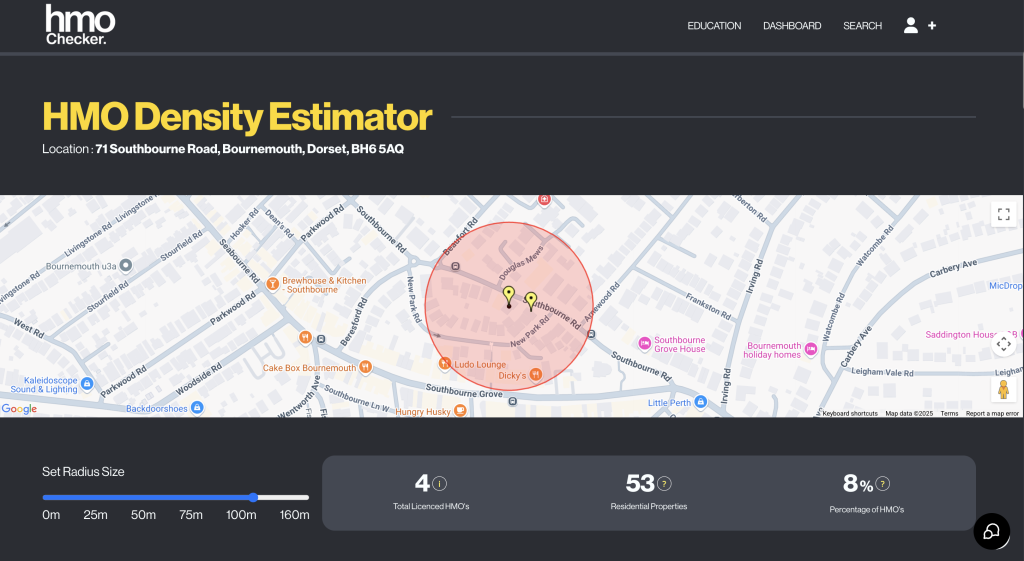Click the 71 Southbourne Road location text

coord(249,149)
